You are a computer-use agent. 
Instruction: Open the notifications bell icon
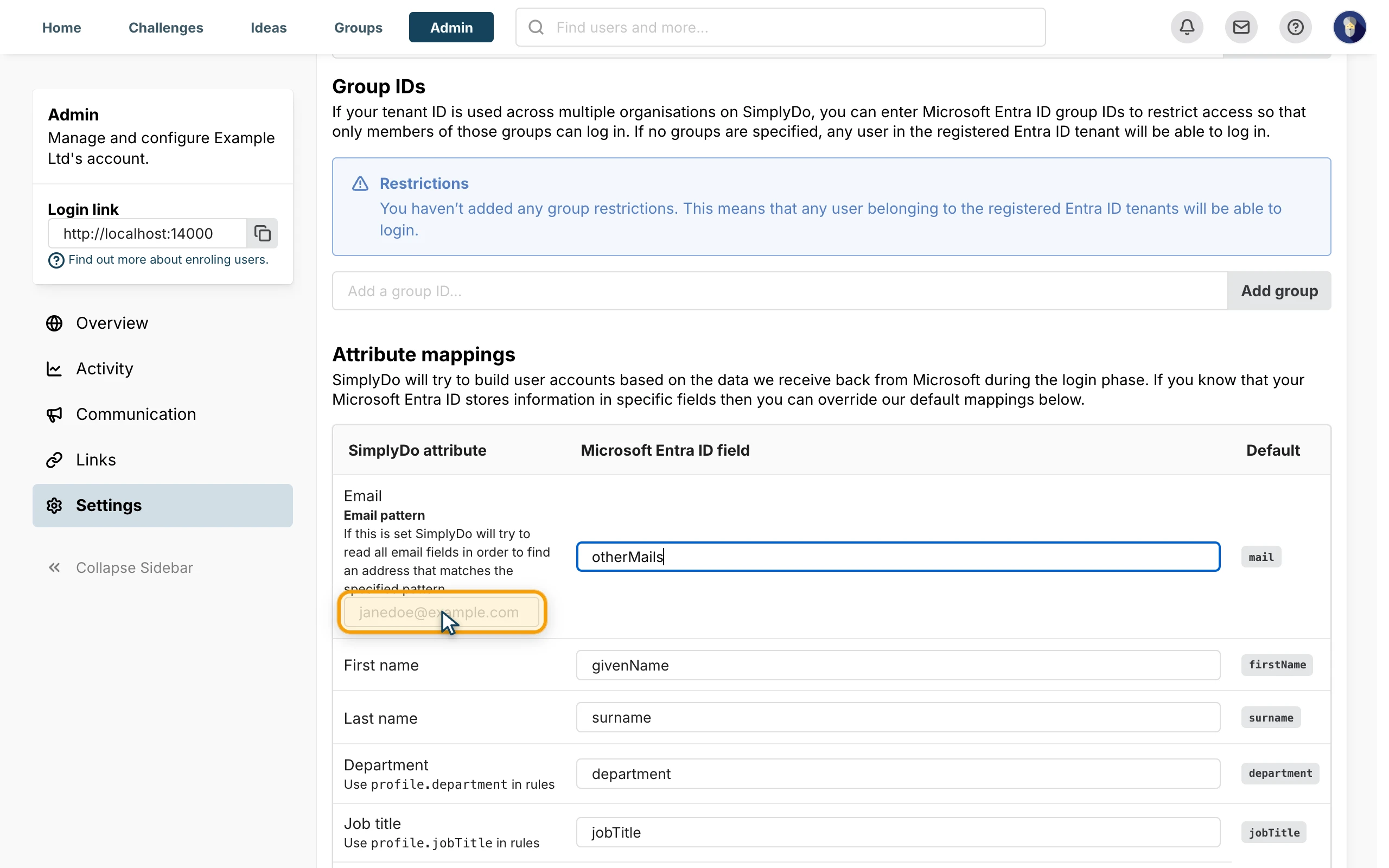1187,27
